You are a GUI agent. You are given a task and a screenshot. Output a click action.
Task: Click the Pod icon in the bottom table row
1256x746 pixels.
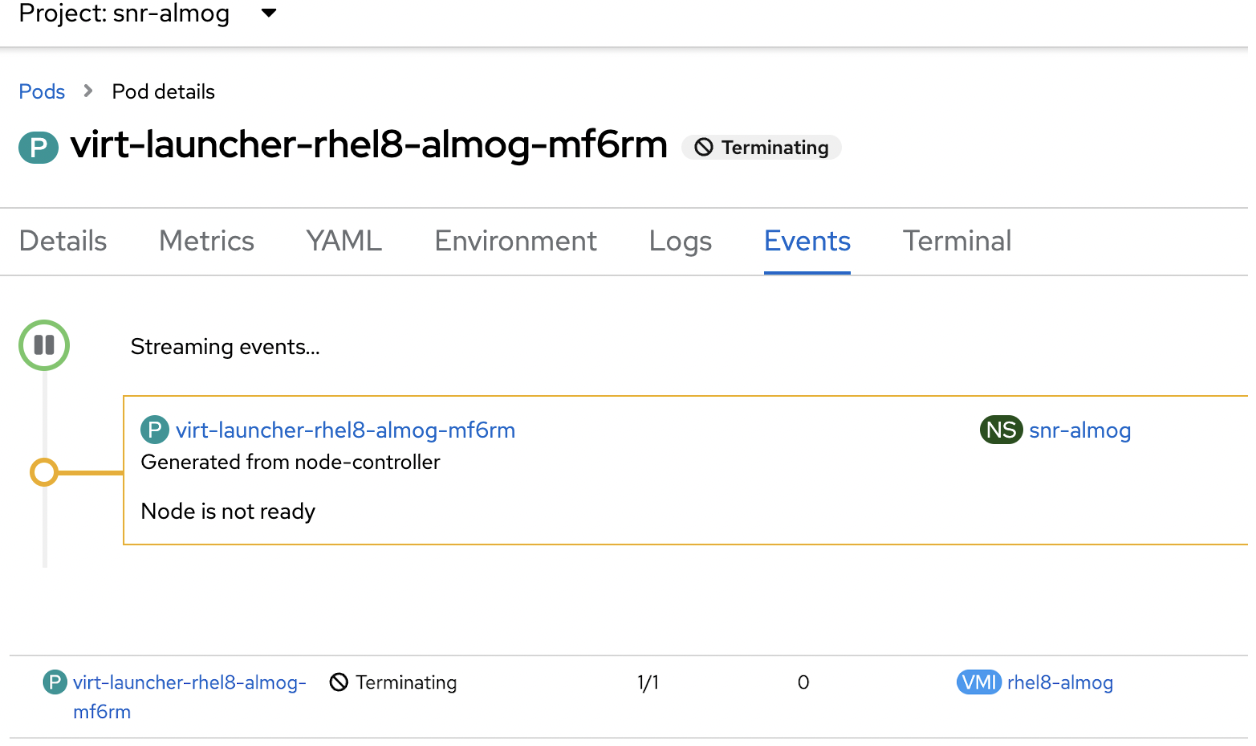click(54, 682)
